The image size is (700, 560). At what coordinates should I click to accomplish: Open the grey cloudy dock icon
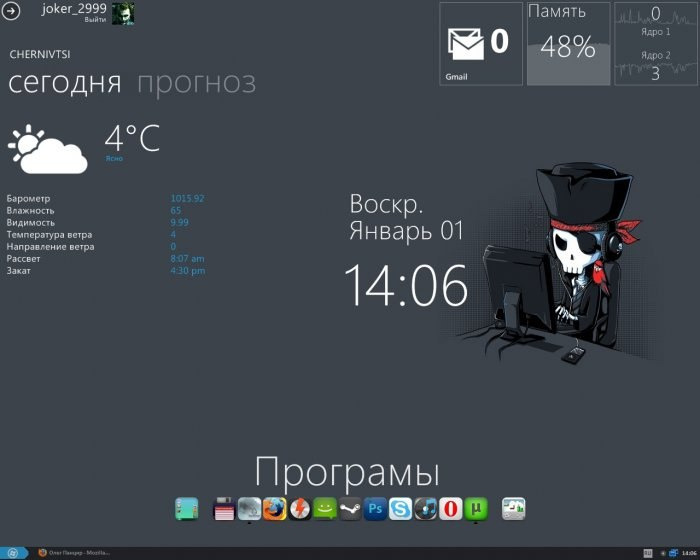pyautogui.click(x=250, y=509)
